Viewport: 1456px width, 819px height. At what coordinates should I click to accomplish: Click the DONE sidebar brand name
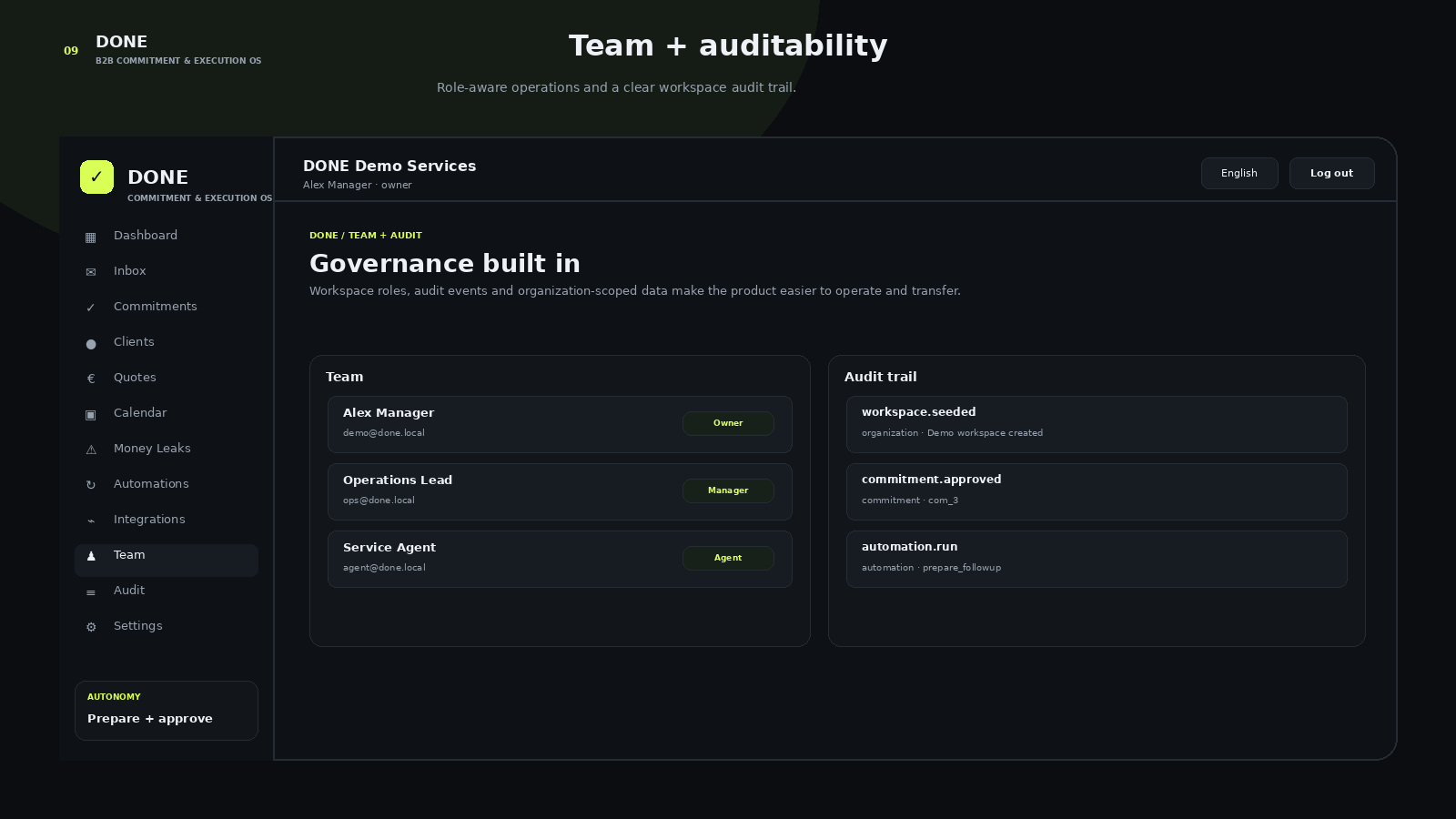(157, 177)
